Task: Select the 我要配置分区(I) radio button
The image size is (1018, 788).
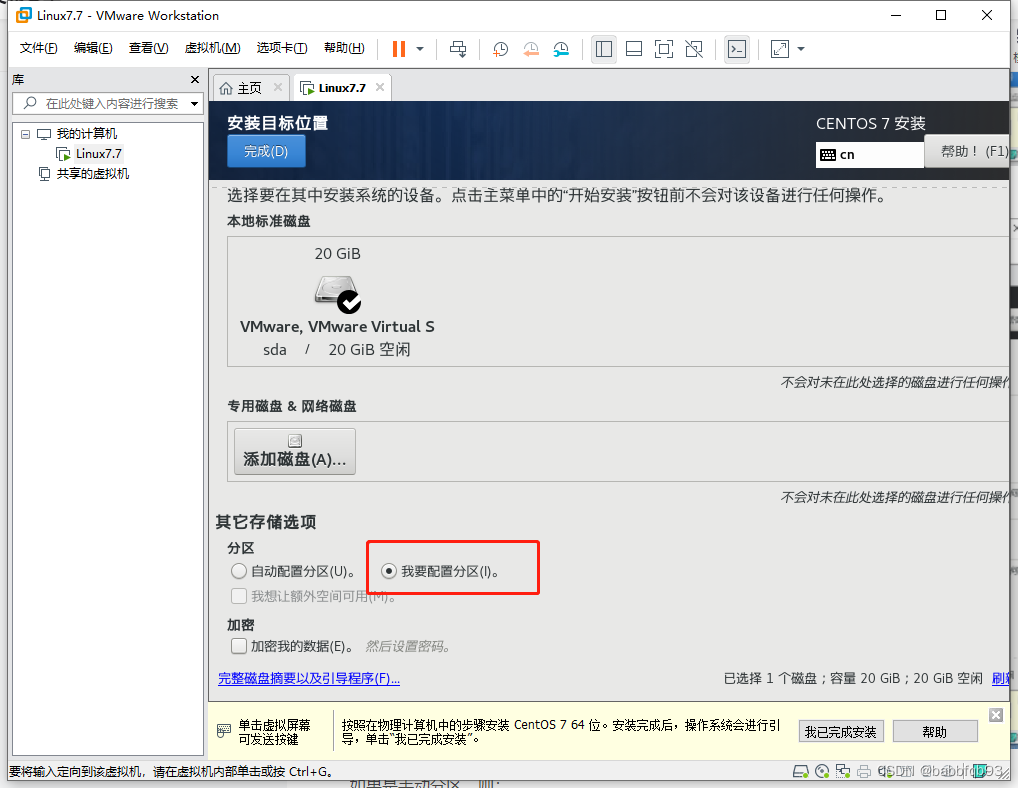Action: coord(389,571)
